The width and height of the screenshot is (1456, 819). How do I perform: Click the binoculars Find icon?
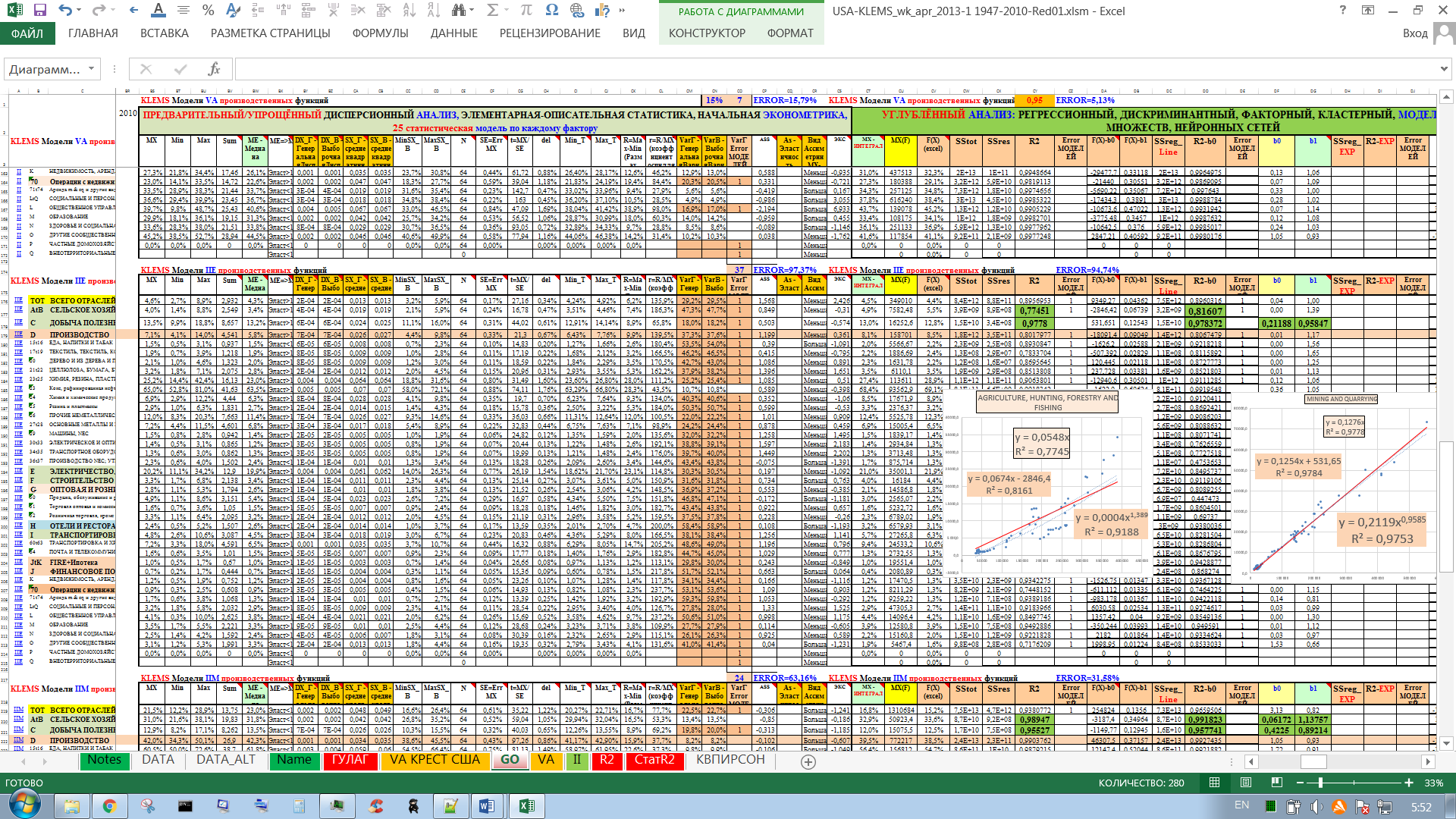[458, 11]
